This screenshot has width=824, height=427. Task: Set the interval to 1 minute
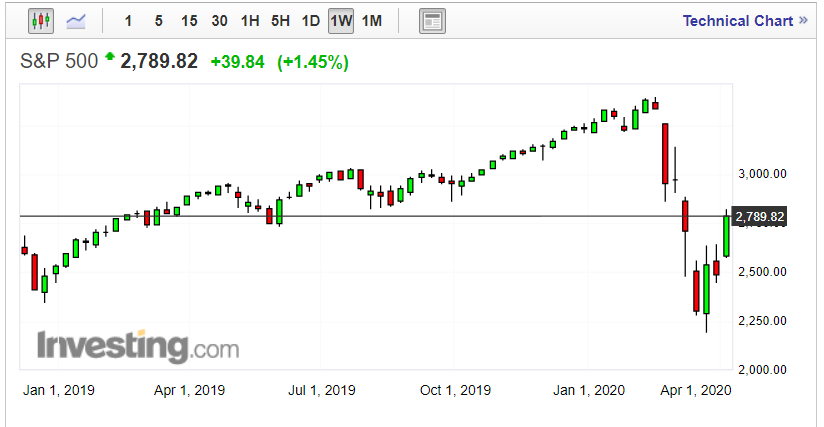pos(128,21)
